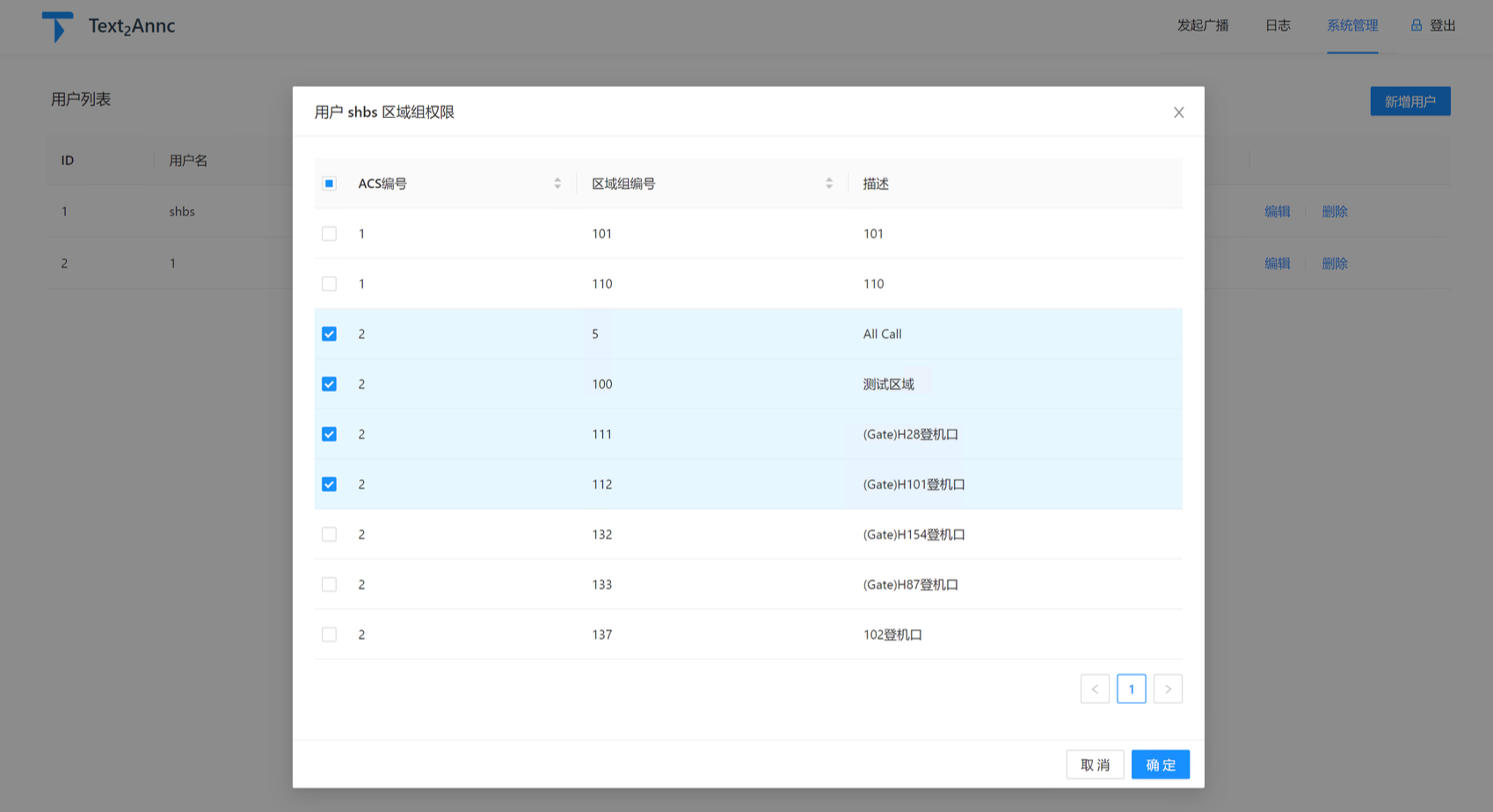1493x812 pixels.
Task: Click the lock icon beside 登出
Action: point(1416,25)
